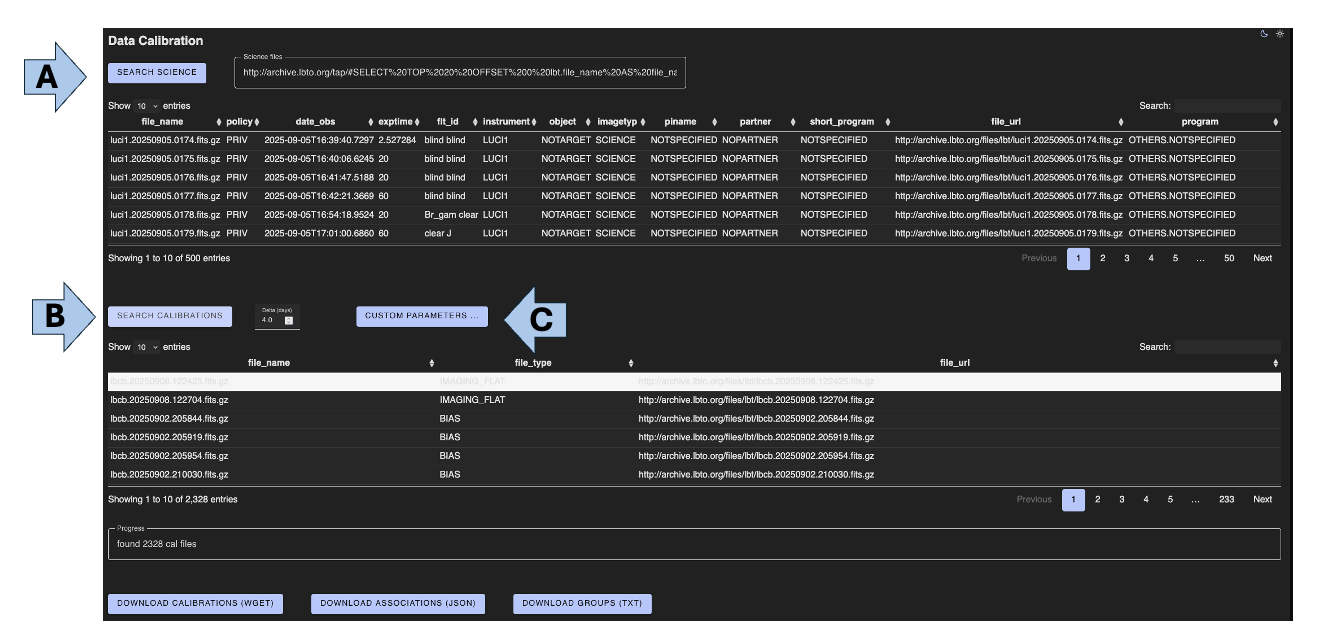This screenshot has height=642, width=1322.
Task: Switch to light mode with the sun icon
Action: [x=1279, y=34]
